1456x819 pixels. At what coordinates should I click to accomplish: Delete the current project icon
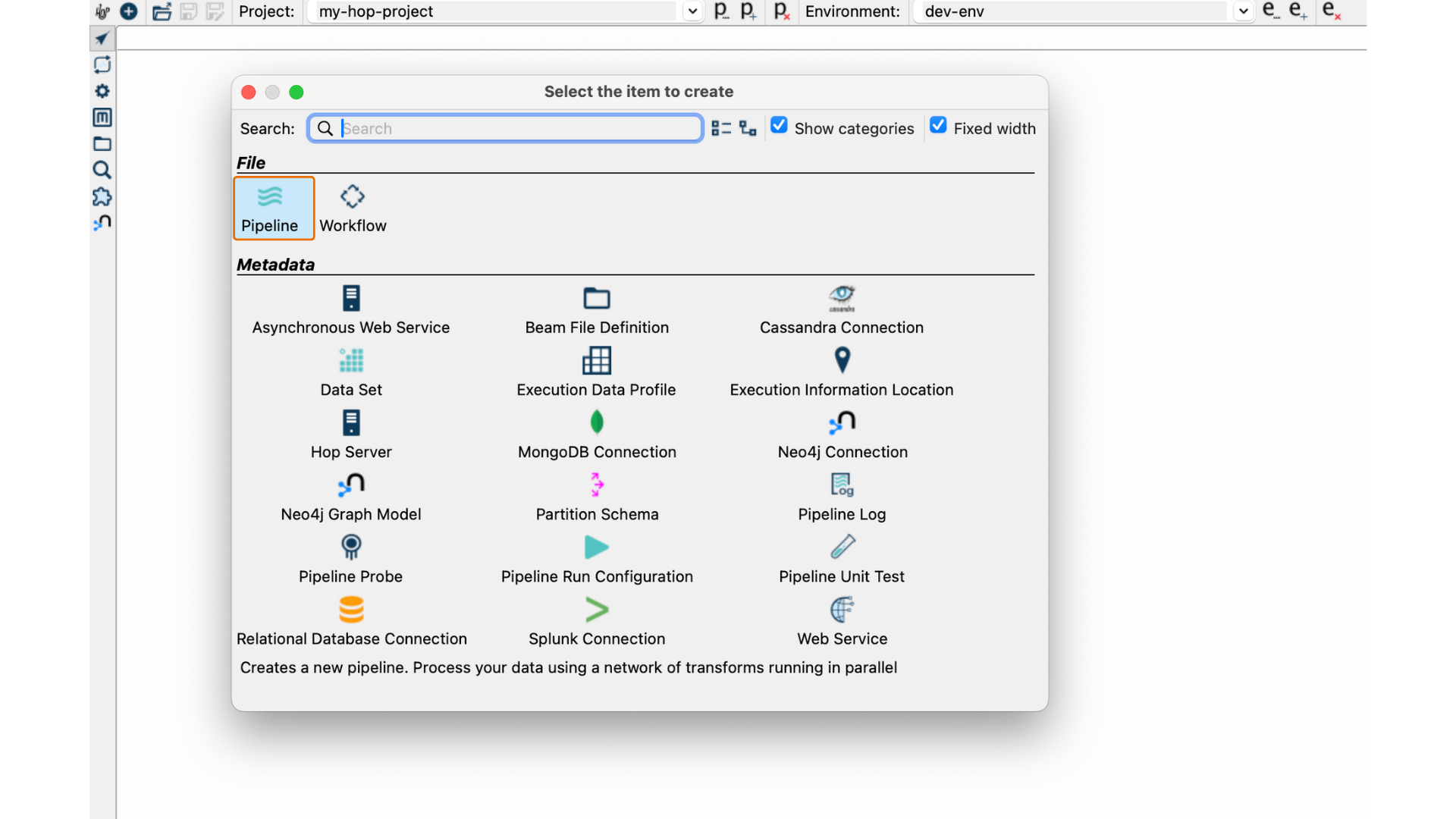(781, 11)
